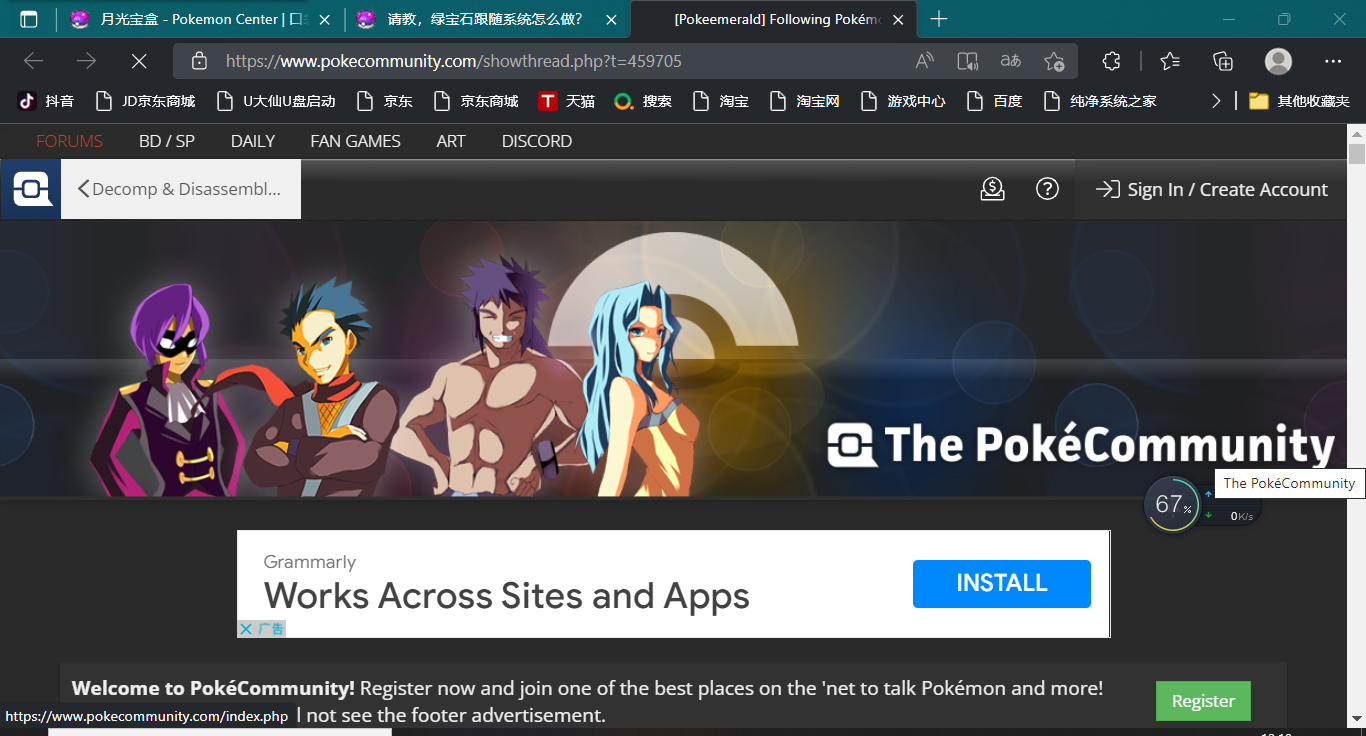Close the 请教，绿宝石跟随系统 tab
This screenshot has width=1366, height=736.
point(611,19)
